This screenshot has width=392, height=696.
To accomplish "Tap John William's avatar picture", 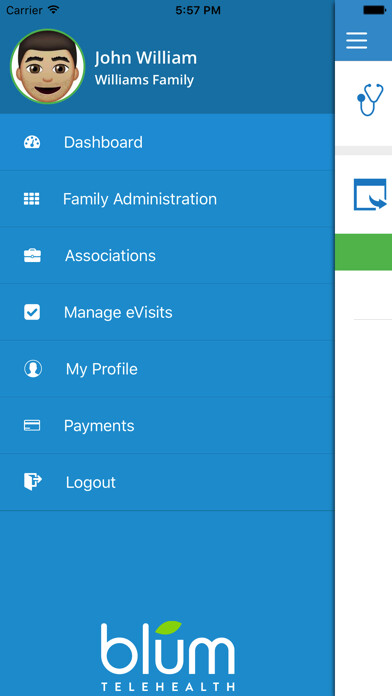I will coord(48,67).
